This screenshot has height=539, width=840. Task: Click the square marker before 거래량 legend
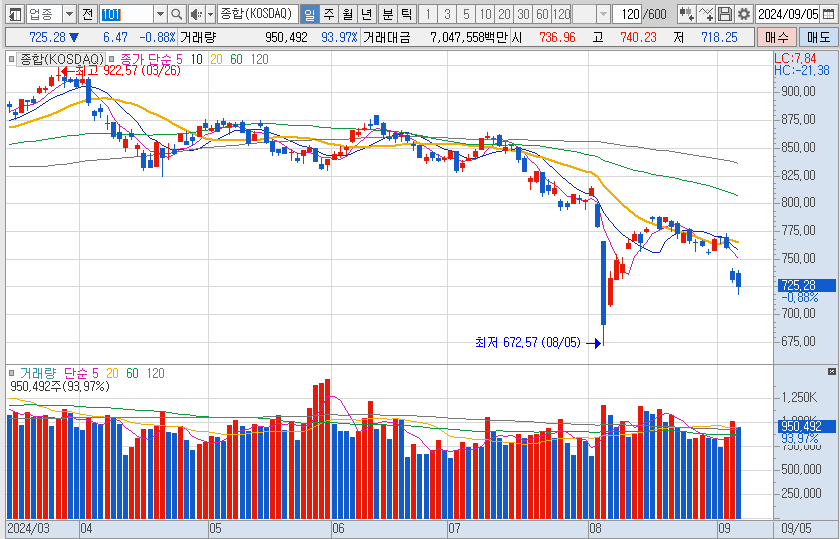coord(11,373)
